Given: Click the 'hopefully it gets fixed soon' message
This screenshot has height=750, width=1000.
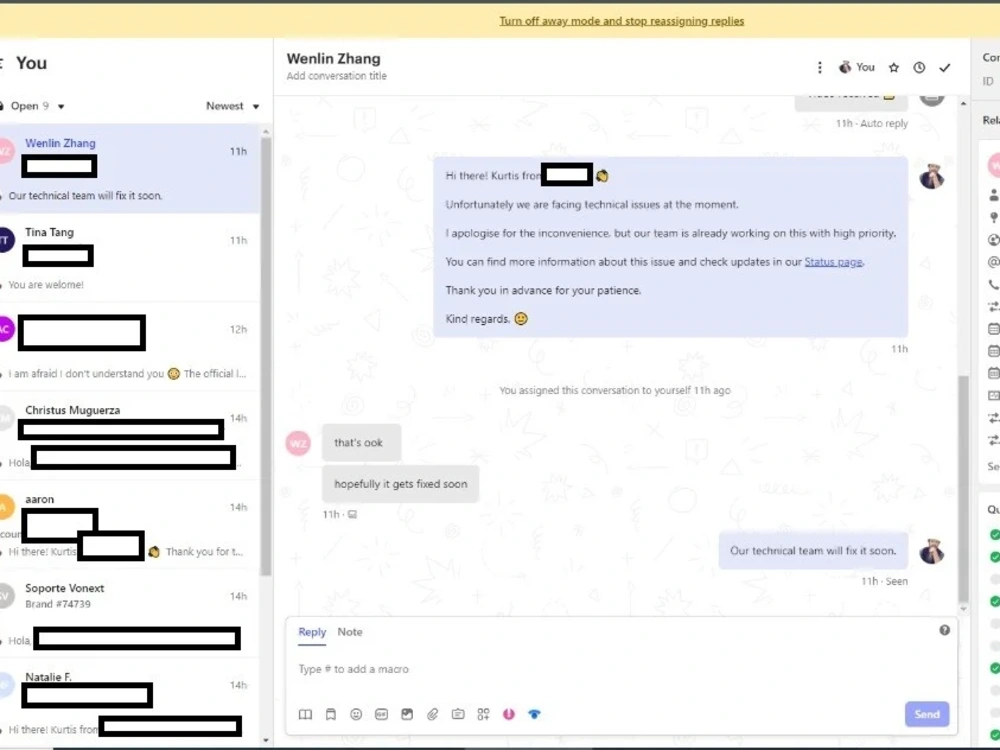Looking at the screenshot, I should 401,484.
